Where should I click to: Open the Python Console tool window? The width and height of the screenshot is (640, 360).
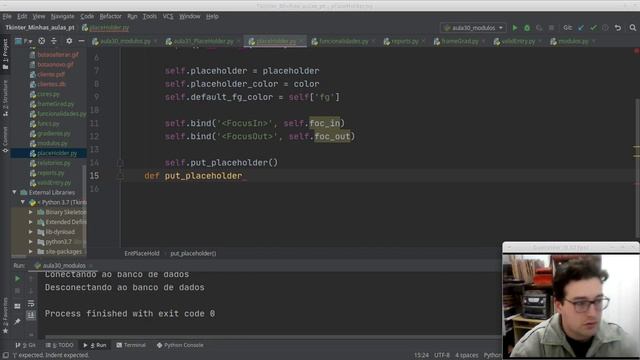click(x=180, y=345)
